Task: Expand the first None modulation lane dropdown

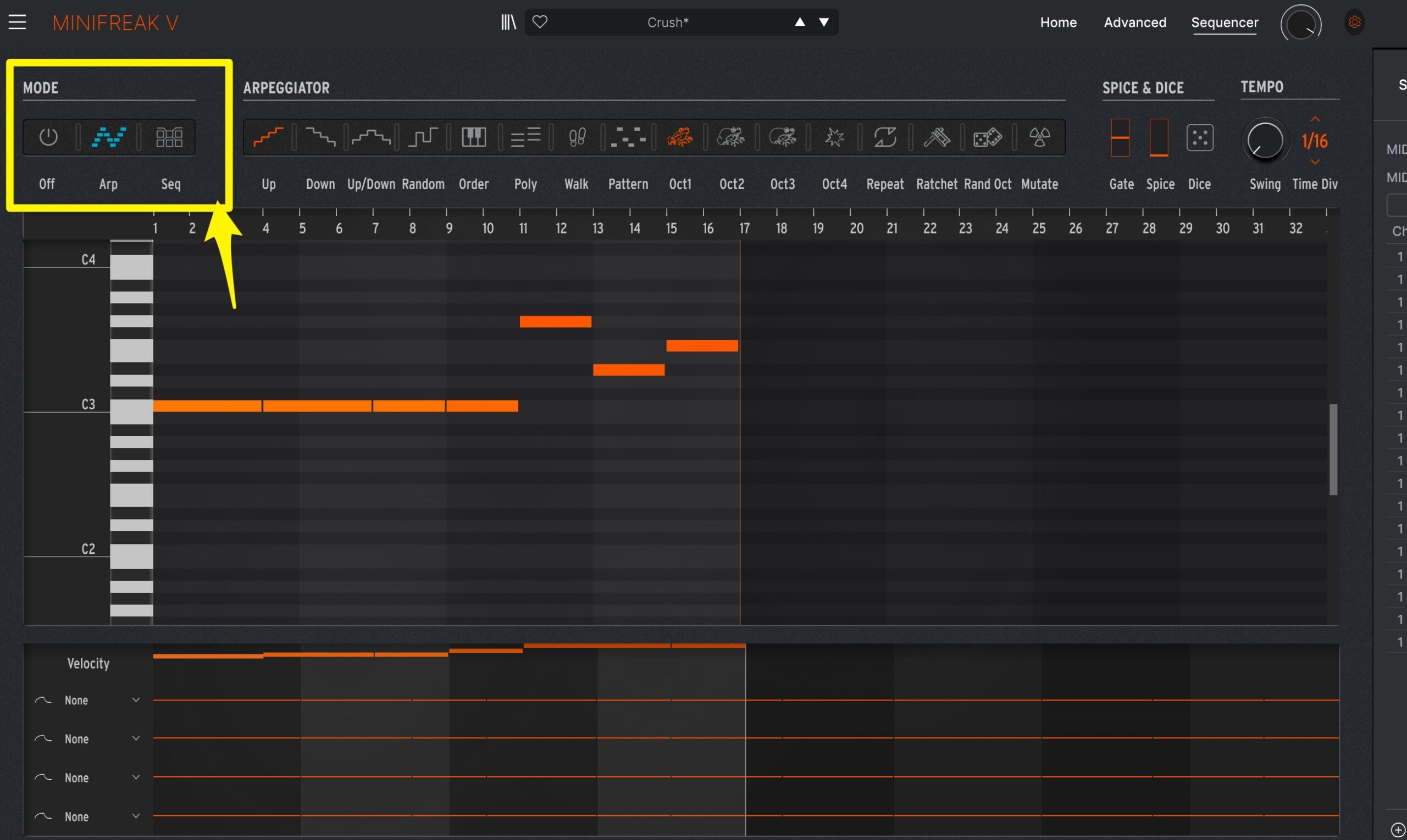Action: pos(136,700)
